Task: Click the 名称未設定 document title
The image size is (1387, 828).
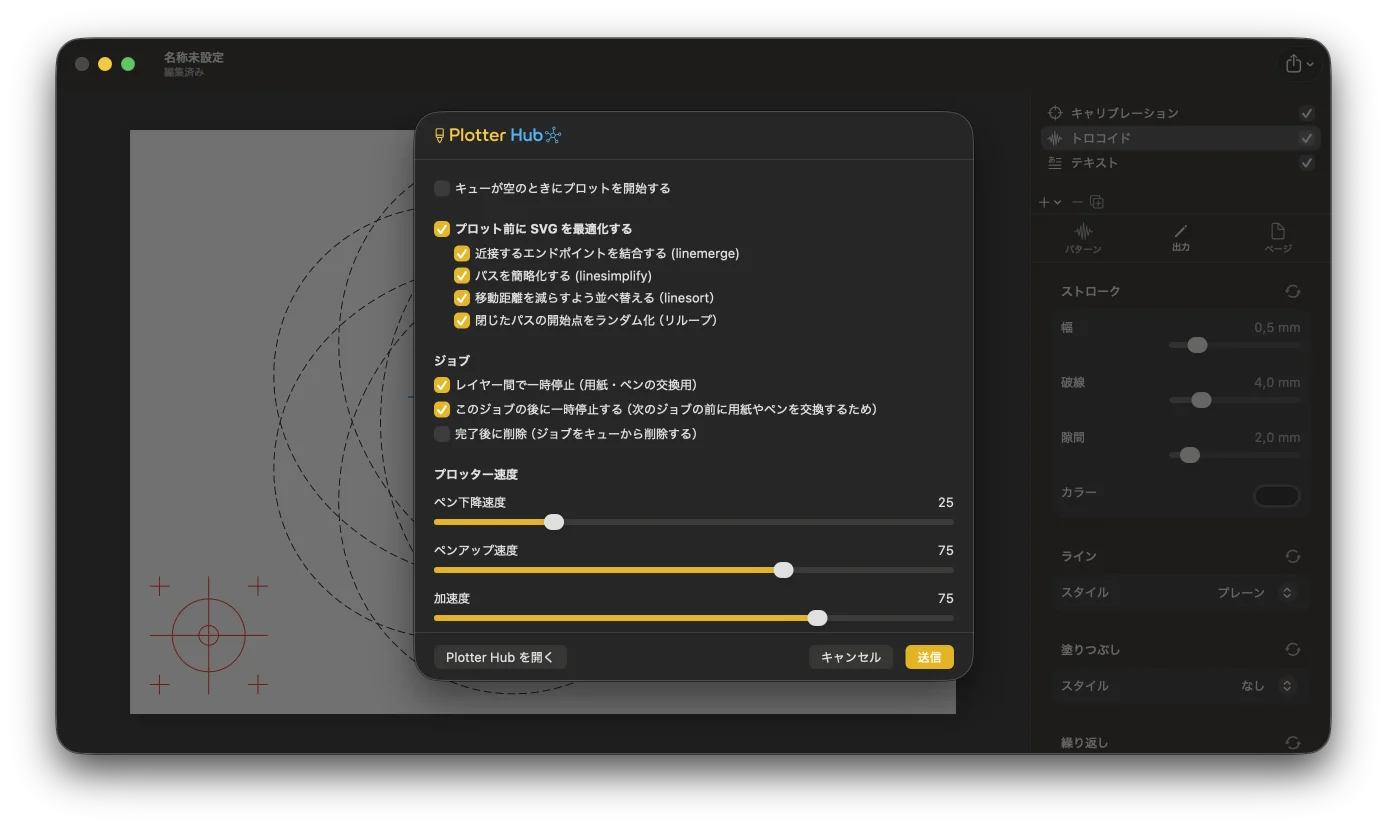Action: 194,57
